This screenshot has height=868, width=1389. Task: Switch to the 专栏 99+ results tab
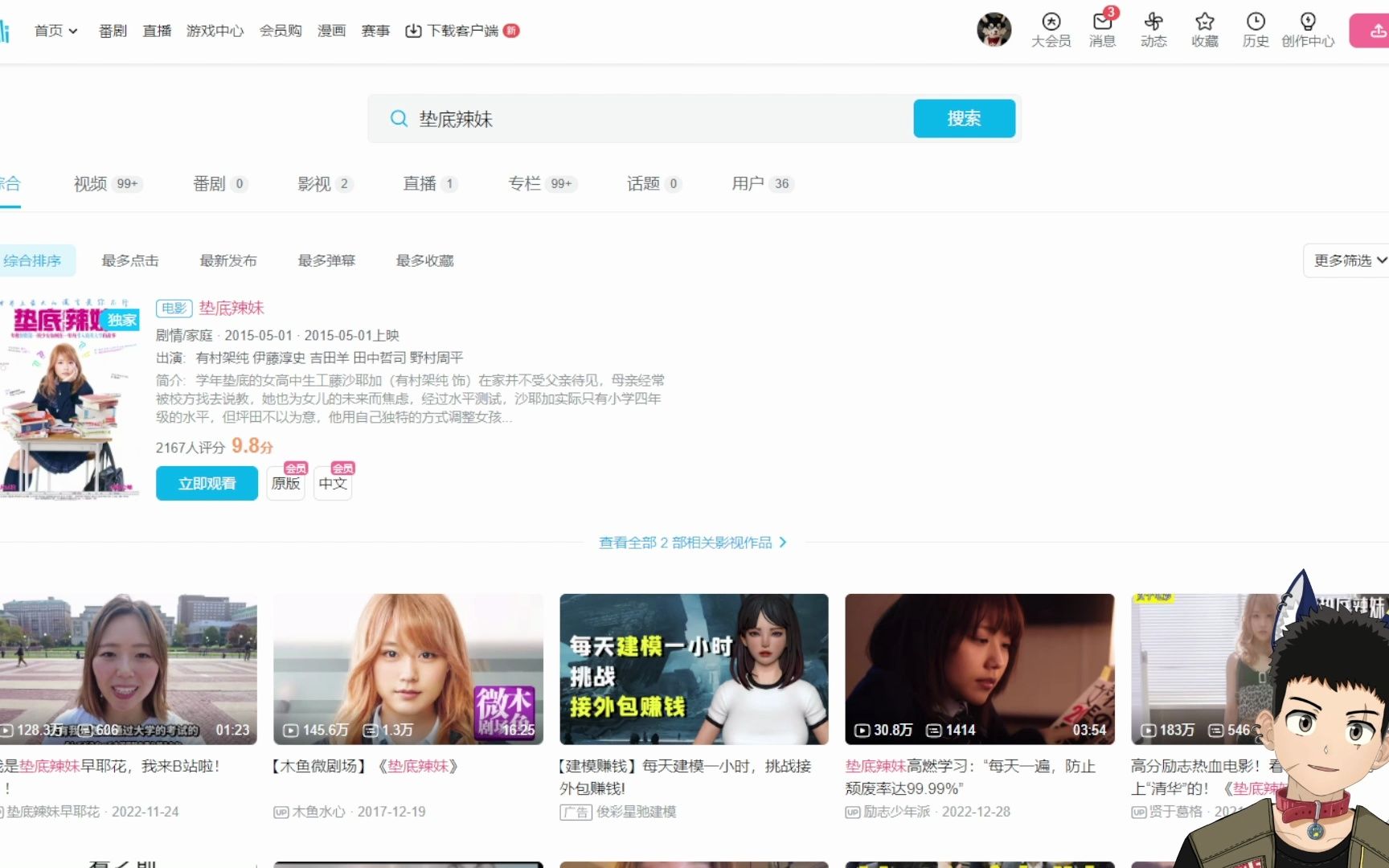coord(543,184)
